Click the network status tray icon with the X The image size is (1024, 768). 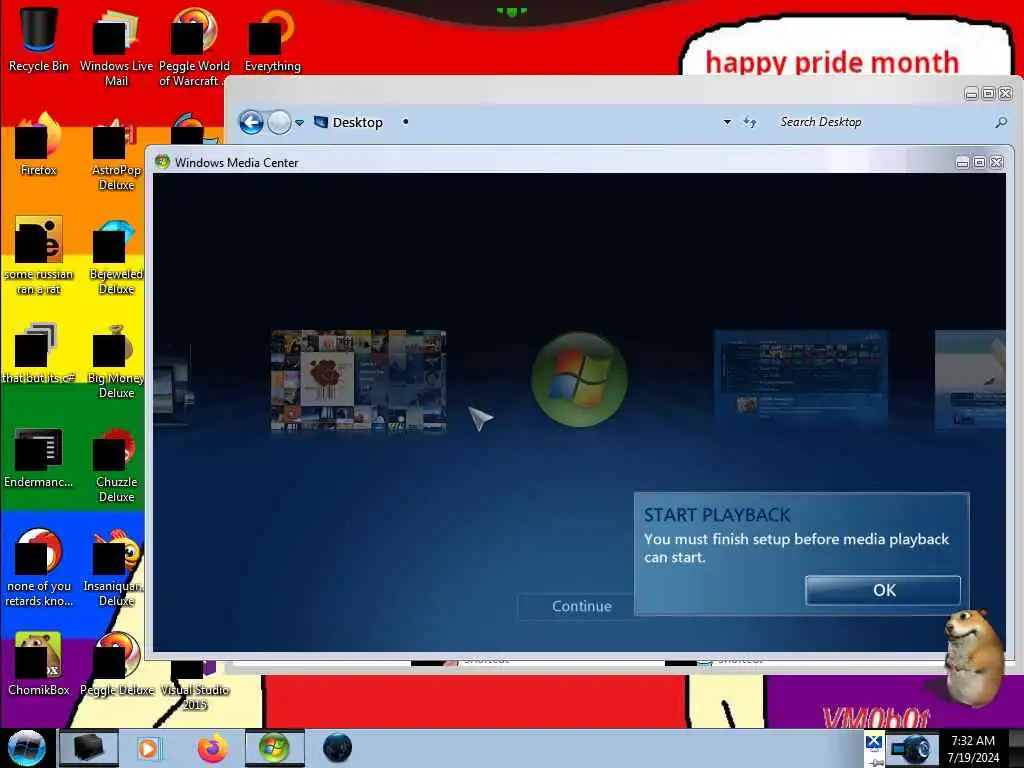tap(874, 744)
